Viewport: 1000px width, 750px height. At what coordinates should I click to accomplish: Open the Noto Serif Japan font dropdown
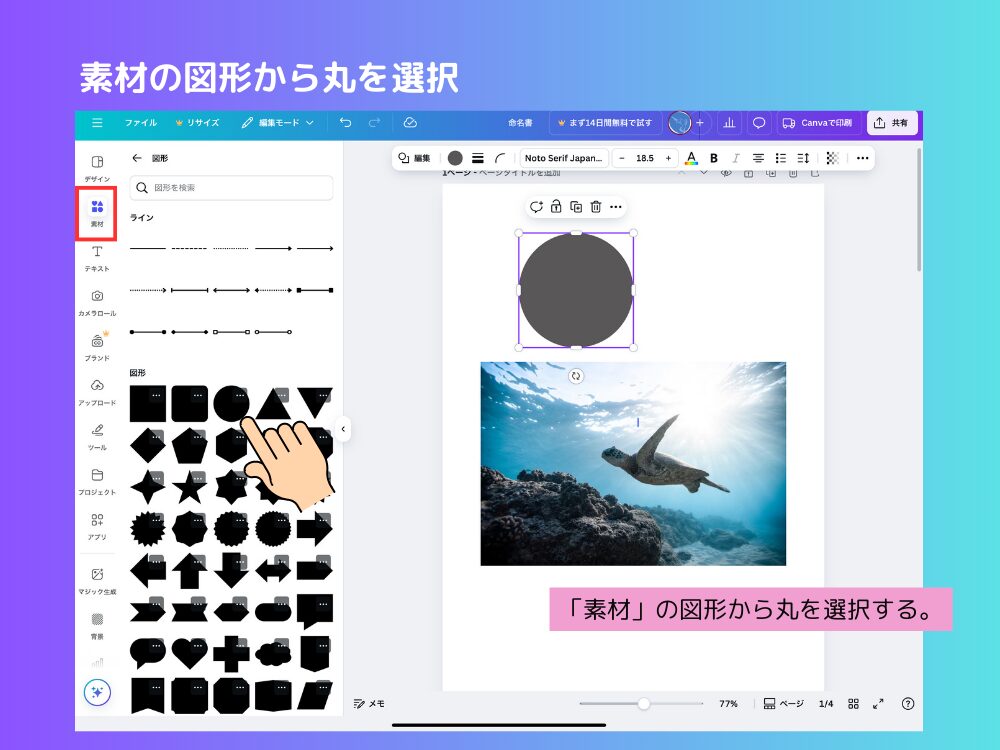coord(565,158)
